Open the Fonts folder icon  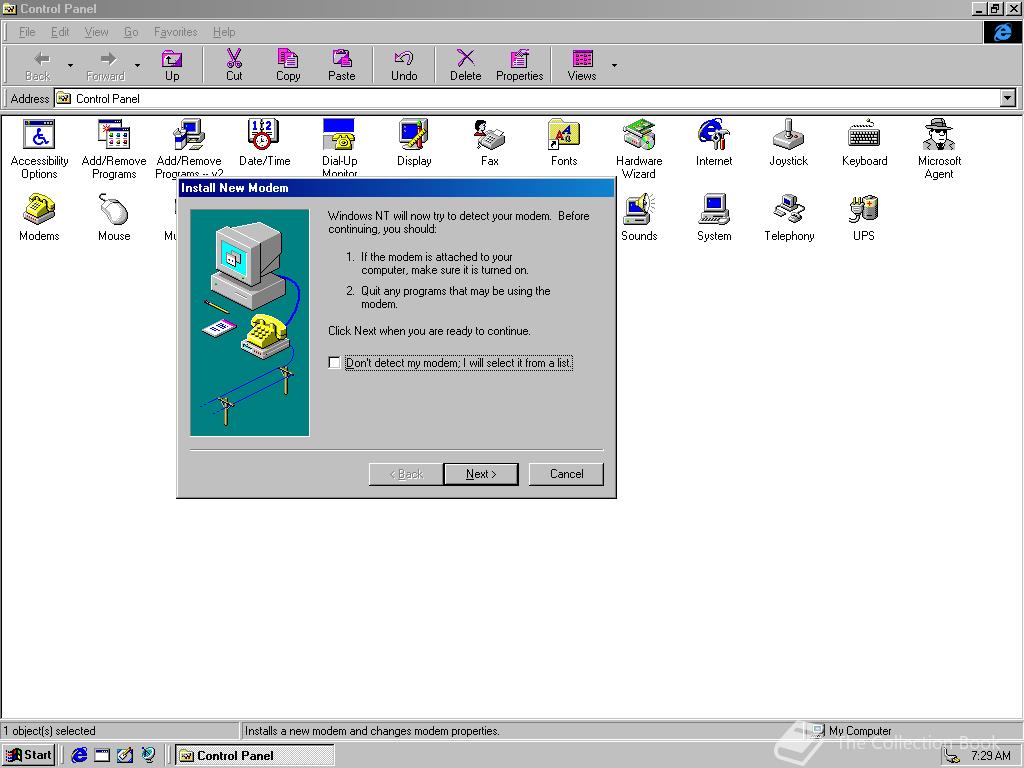[564, 142]
